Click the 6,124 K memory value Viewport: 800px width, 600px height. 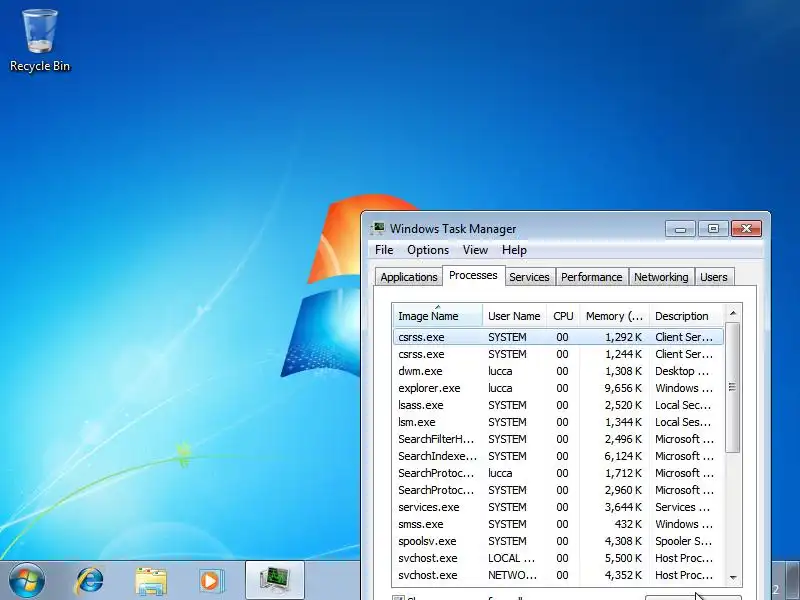point(623,456)
